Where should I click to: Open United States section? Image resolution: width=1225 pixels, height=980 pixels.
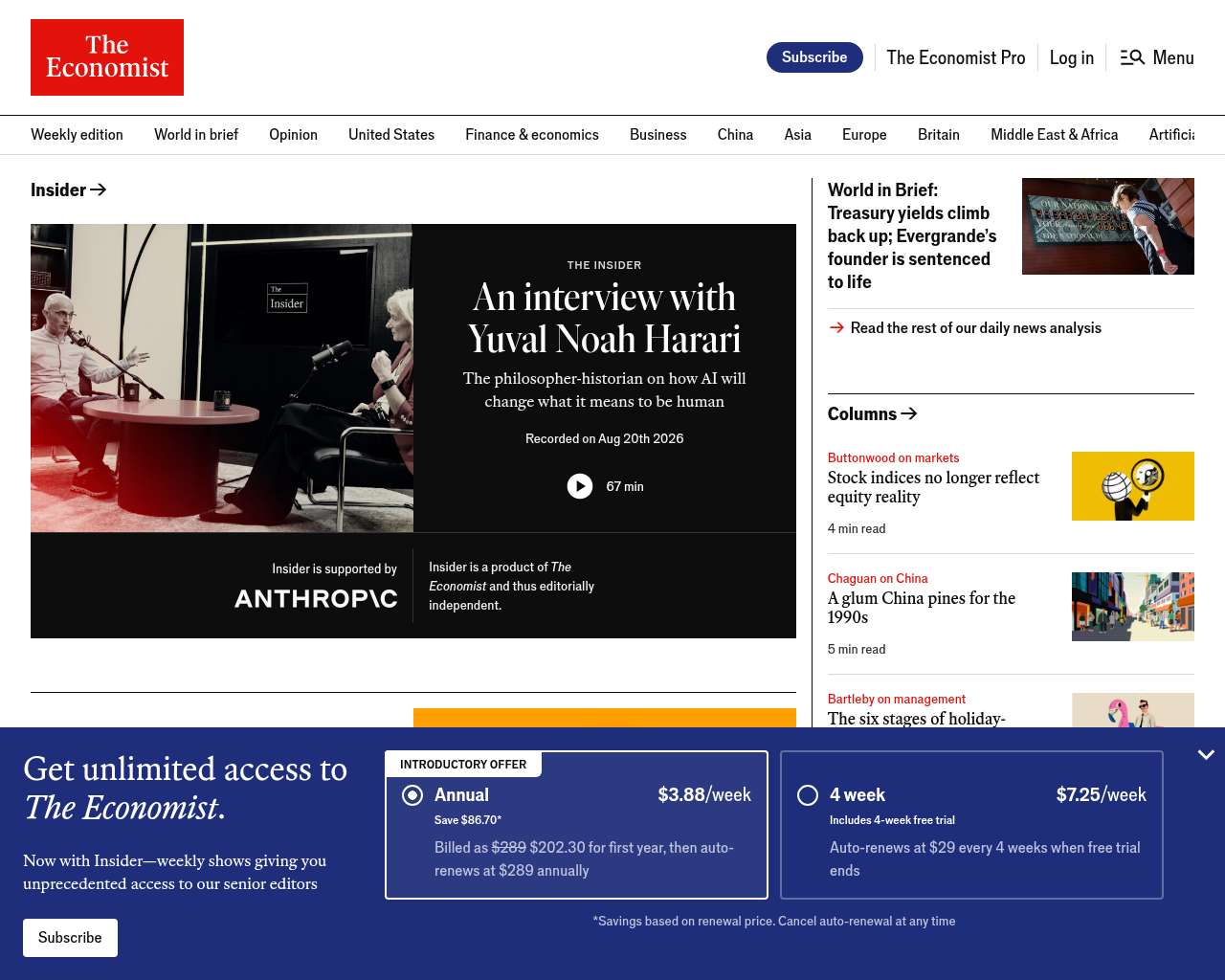(x=391, y=135)
